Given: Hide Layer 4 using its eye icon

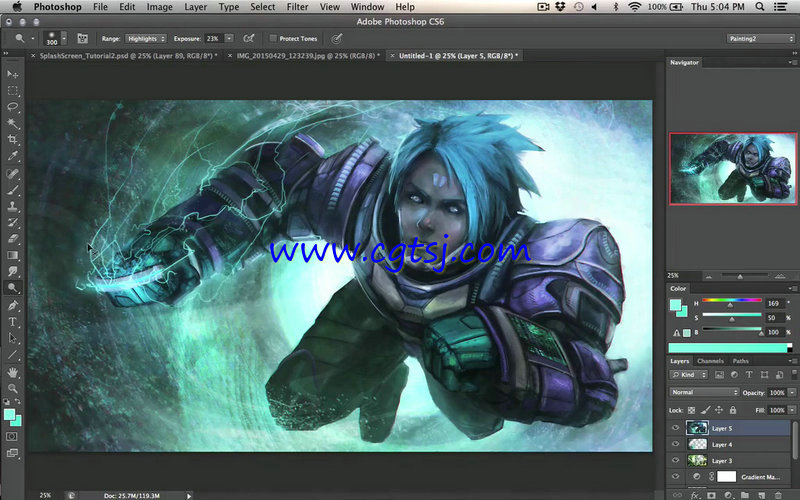Looking at the screenshot, I should [676, 444].
